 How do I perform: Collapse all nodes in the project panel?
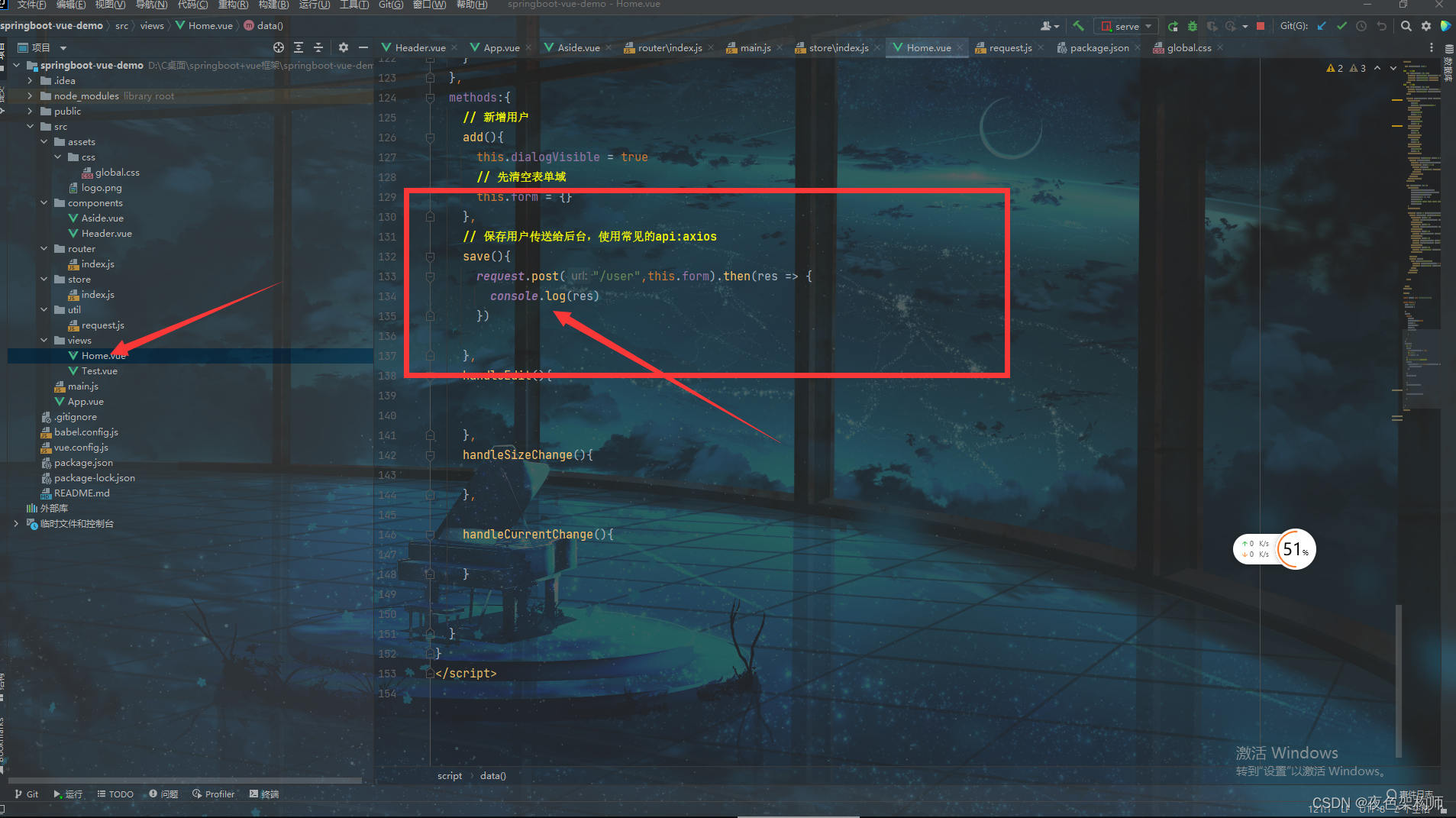[318, 47]
